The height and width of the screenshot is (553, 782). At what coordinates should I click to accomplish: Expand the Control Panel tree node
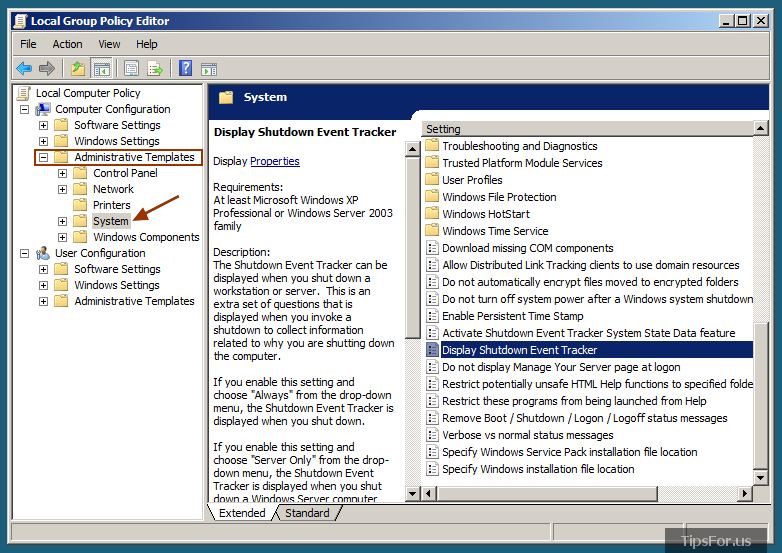(x=62, y=173)
